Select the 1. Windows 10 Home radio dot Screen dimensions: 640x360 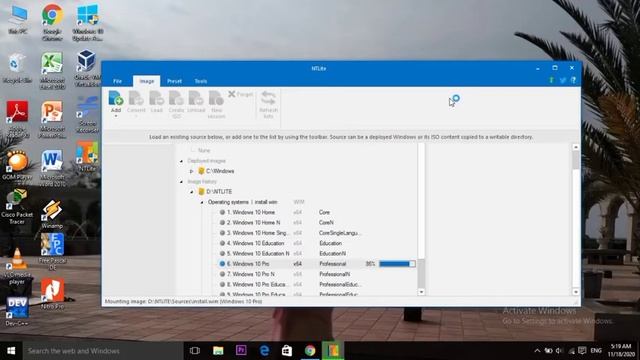point(222,212)
